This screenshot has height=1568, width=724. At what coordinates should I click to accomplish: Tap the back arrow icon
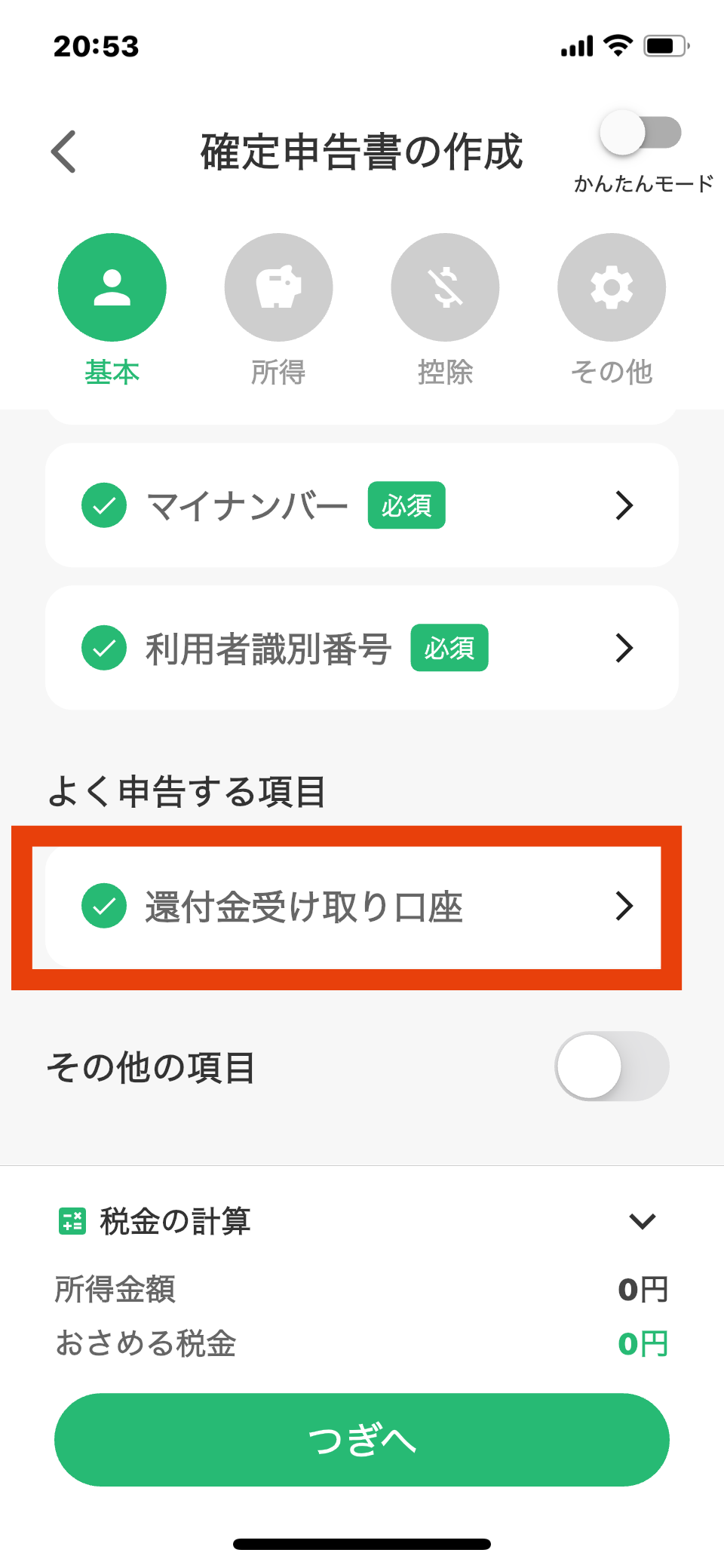pyautogui.click(x=64, y=152)
